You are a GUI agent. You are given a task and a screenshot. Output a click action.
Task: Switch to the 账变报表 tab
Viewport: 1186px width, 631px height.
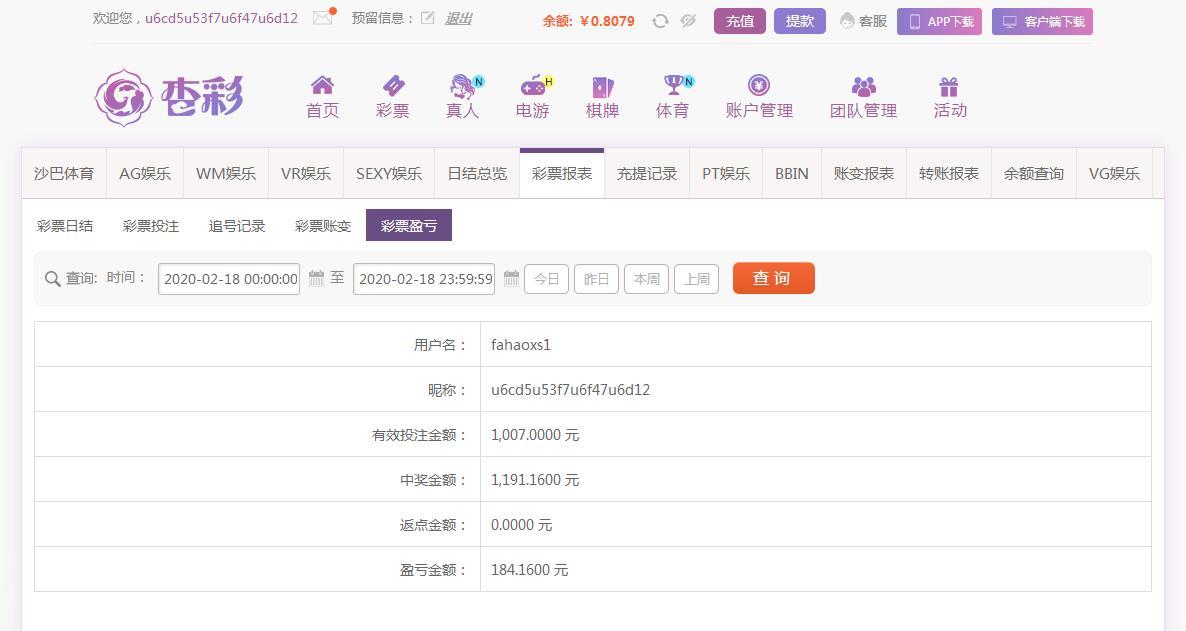click(x=864, y=174)
